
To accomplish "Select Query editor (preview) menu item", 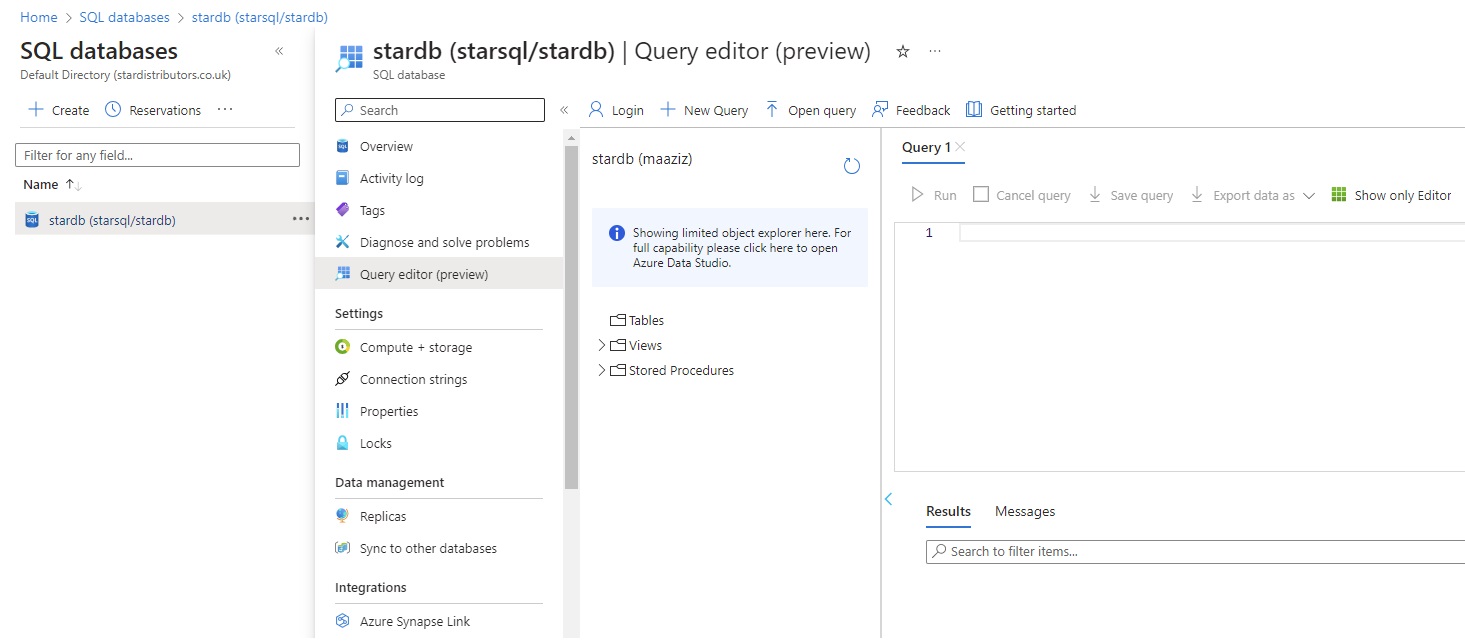I will click(438, 274).
